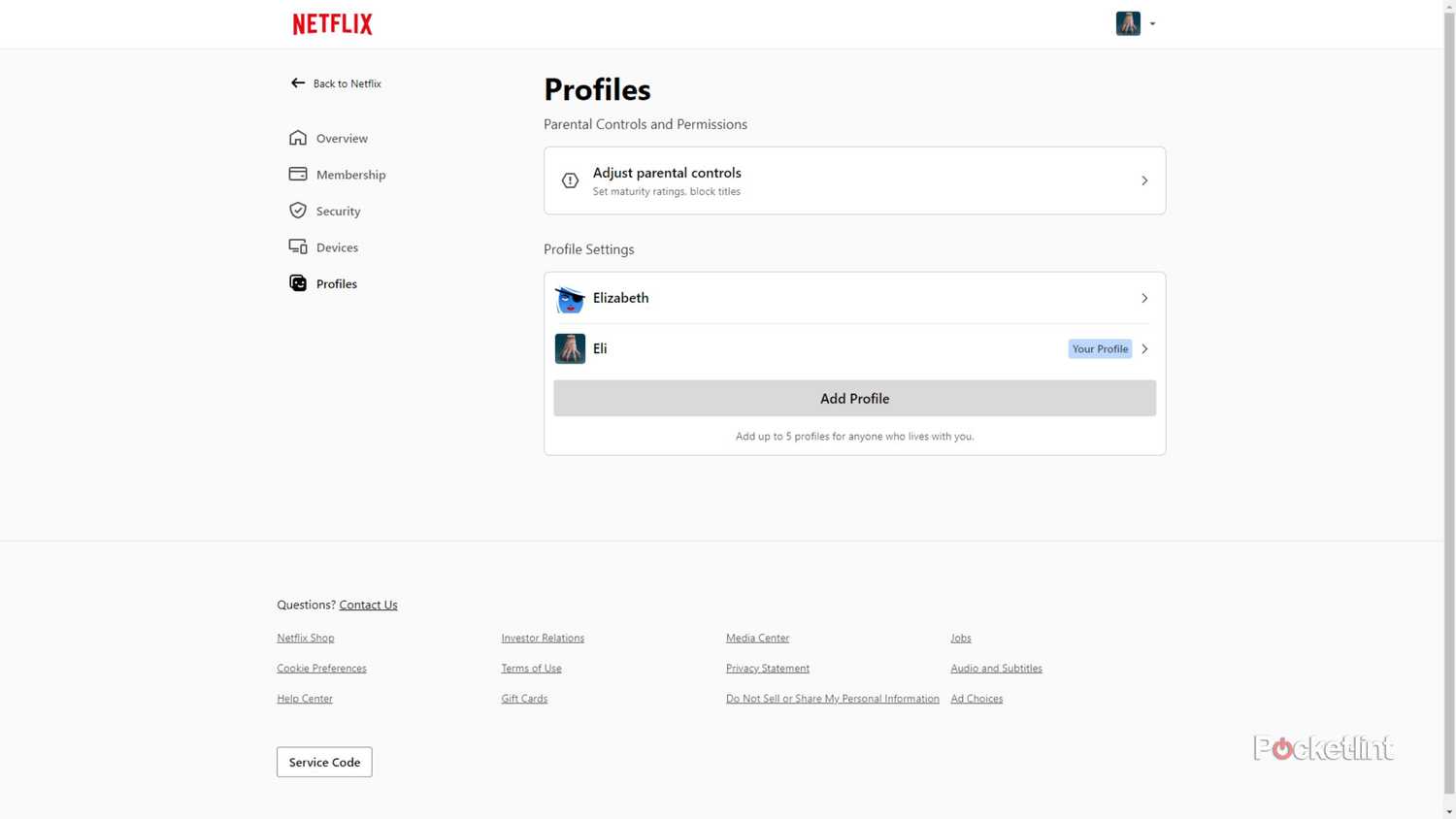The image size is (1456, 819).
Task: Click the Membership card icon
Action: pos(298,175)
